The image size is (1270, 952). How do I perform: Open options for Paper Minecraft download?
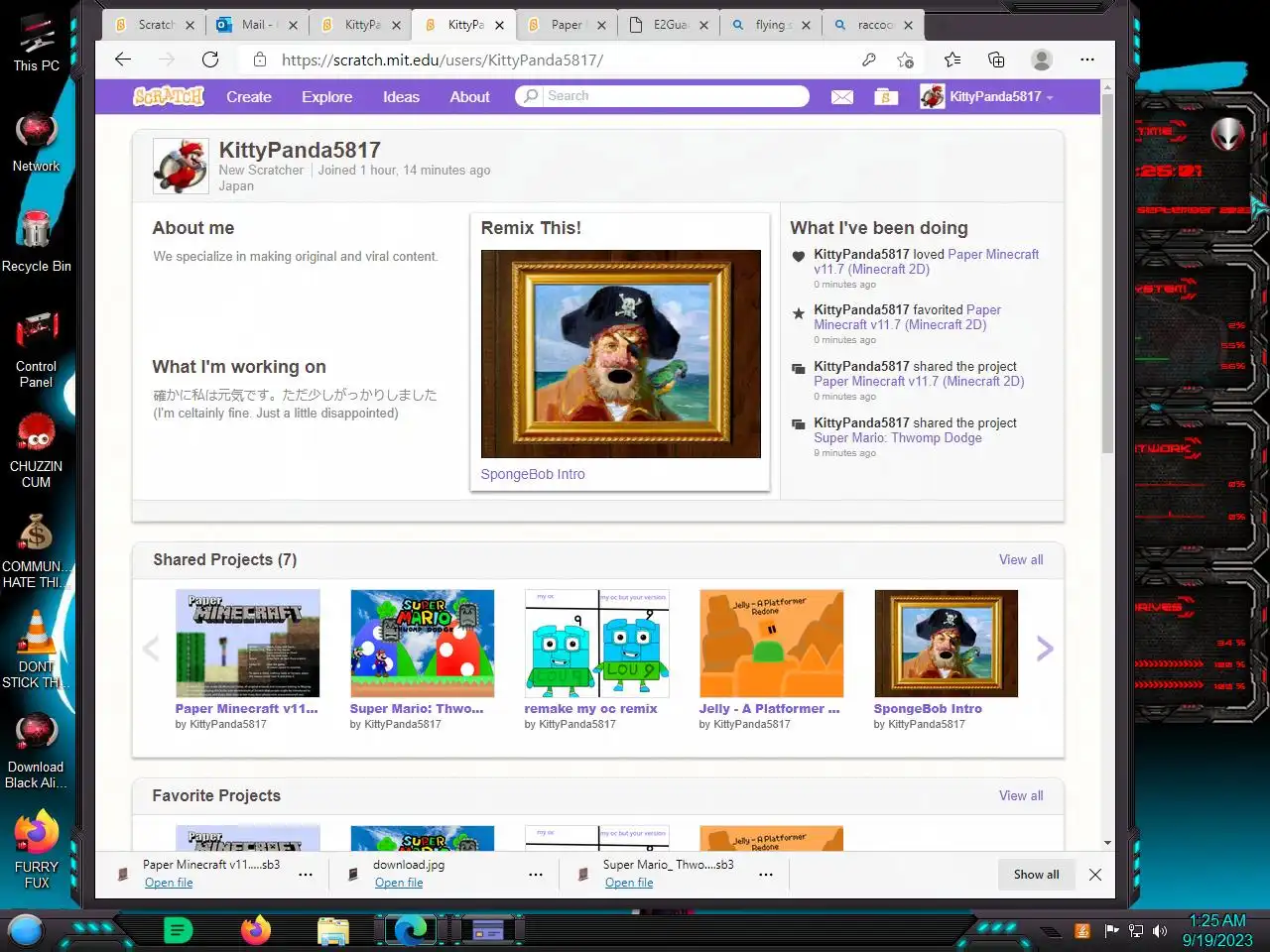click(x=306, y=875)
